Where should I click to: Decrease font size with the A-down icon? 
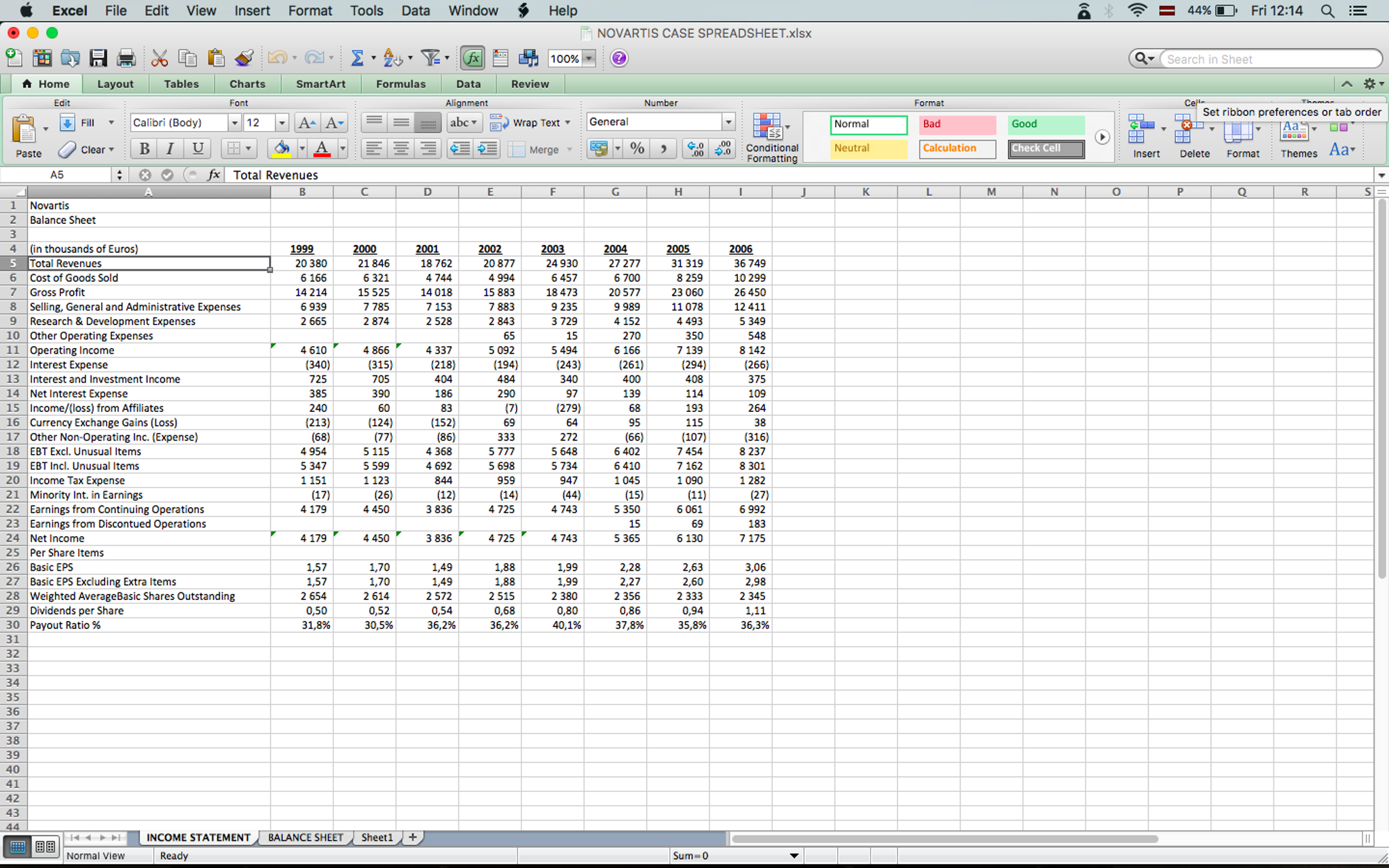point(335,123)
